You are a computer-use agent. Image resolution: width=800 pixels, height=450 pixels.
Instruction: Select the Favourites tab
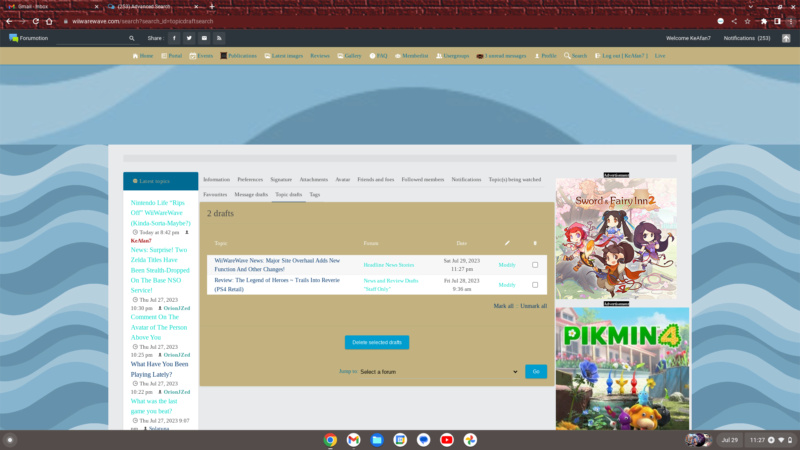215,194
